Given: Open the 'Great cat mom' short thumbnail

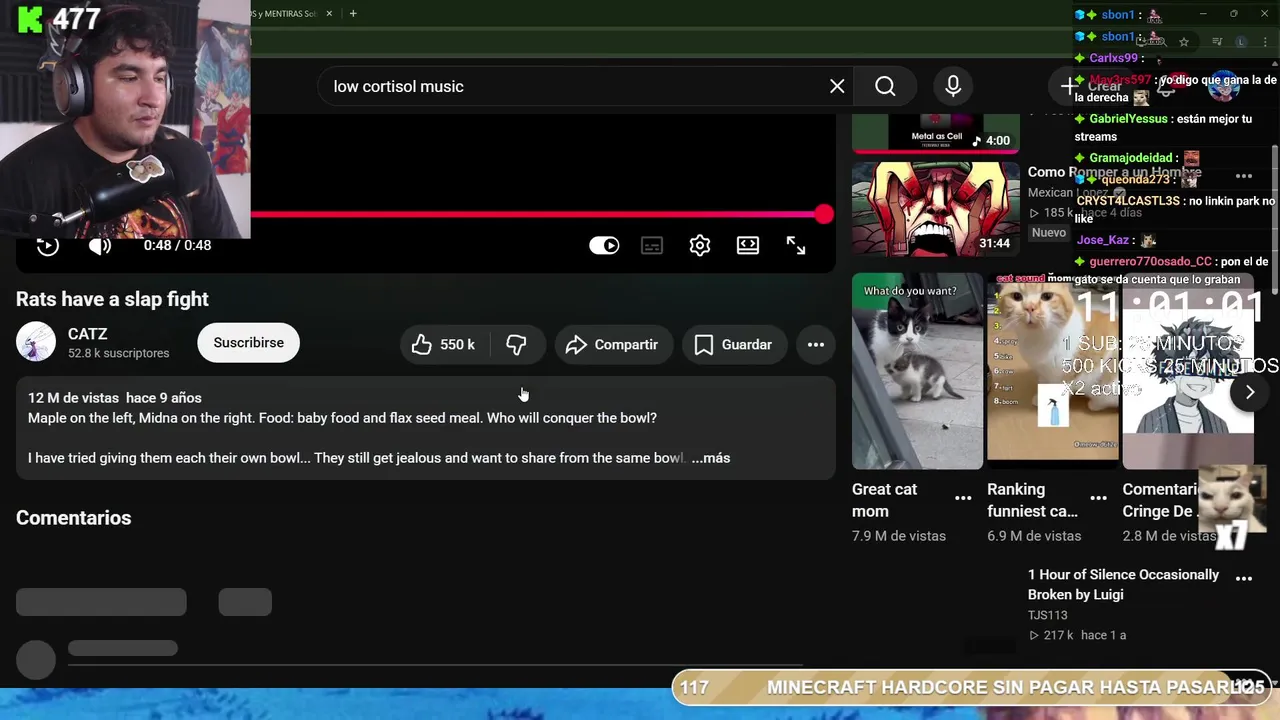Looking at the screenshot, I should click(x=917, y=371).
